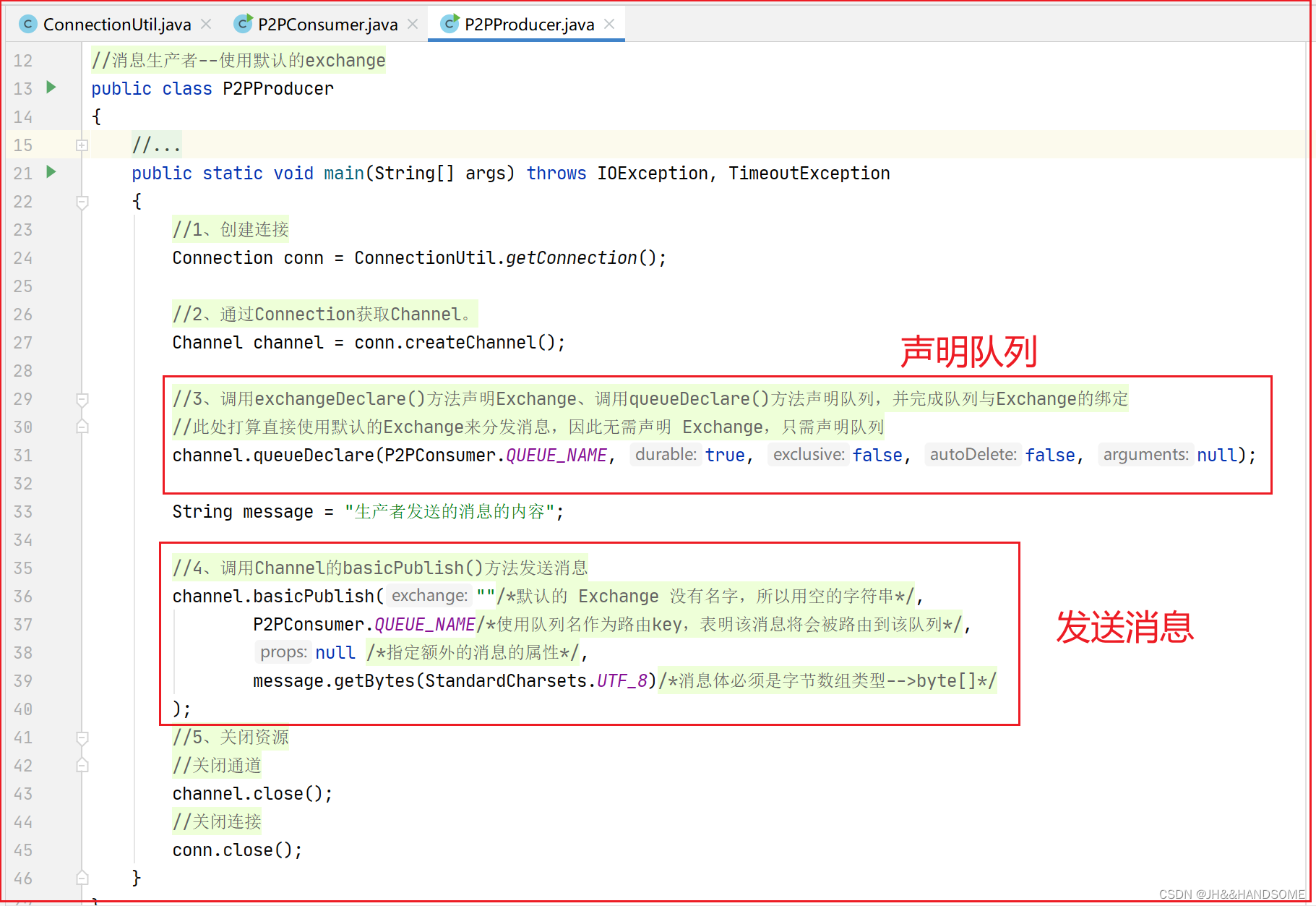1316x906 pixels.
Task: Click the createChannel method call
Action: pyautogui.click(x=470, y=343)
